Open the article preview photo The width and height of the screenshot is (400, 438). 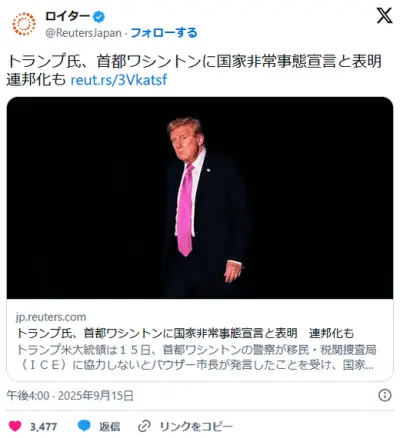200,198
